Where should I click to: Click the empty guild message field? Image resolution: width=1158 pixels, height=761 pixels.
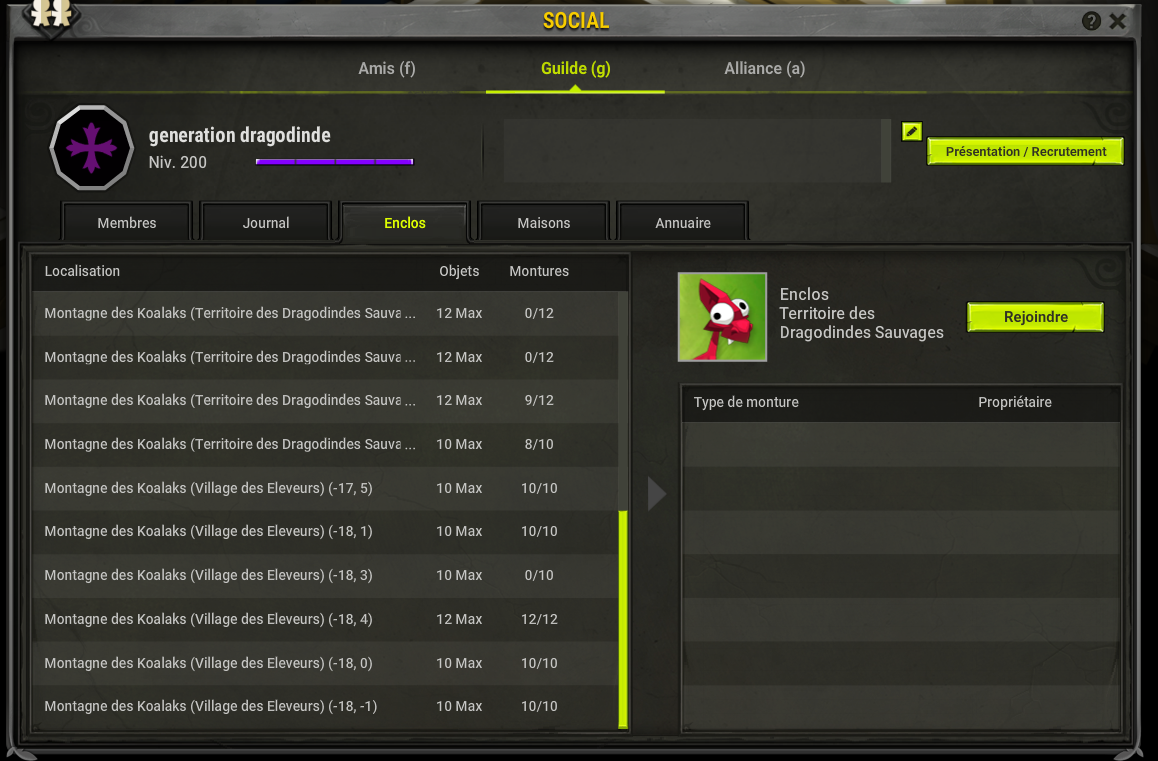pos(693,151)
